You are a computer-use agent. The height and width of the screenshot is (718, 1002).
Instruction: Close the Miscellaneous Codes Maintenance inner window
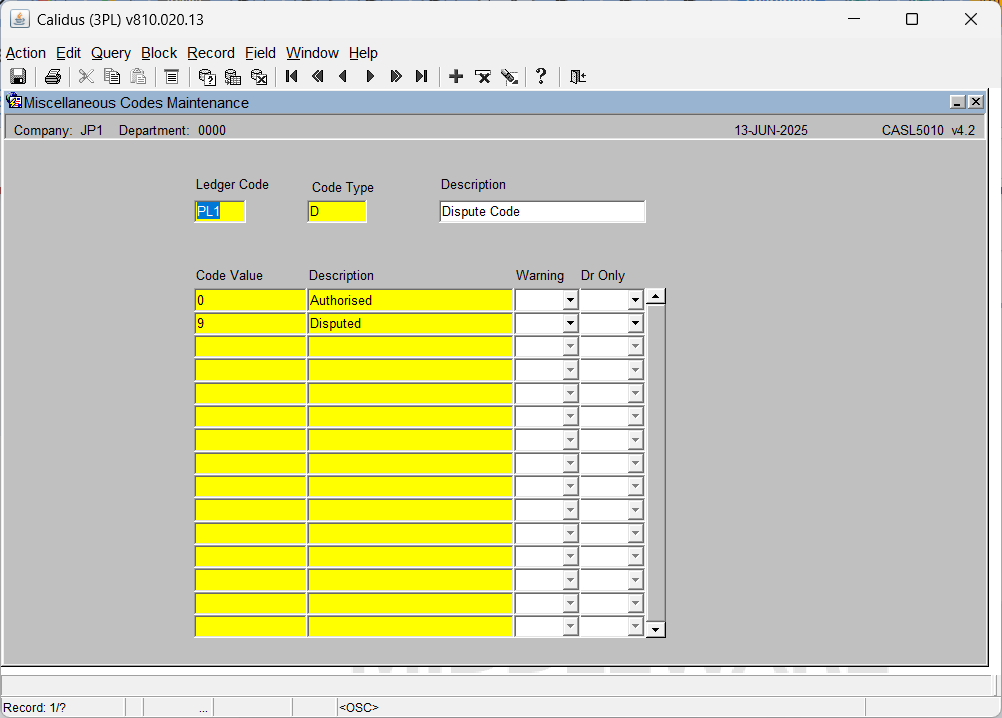point(975,102)
